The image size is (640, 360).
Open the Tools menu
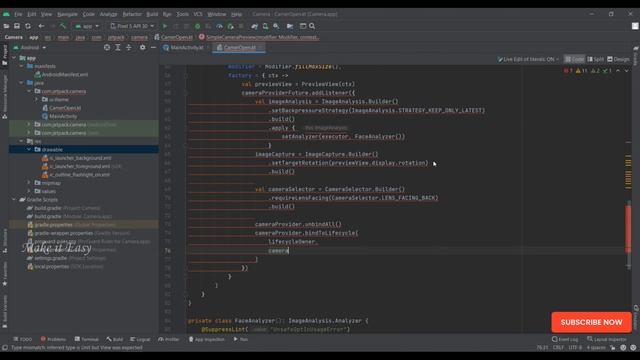[x=182, y=14]
